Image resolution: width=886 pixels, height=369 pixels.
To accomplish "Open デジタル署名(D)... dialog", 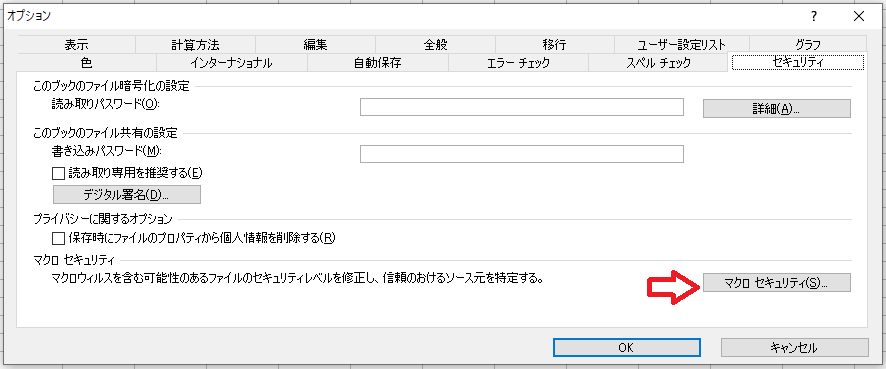I will 127,194.
